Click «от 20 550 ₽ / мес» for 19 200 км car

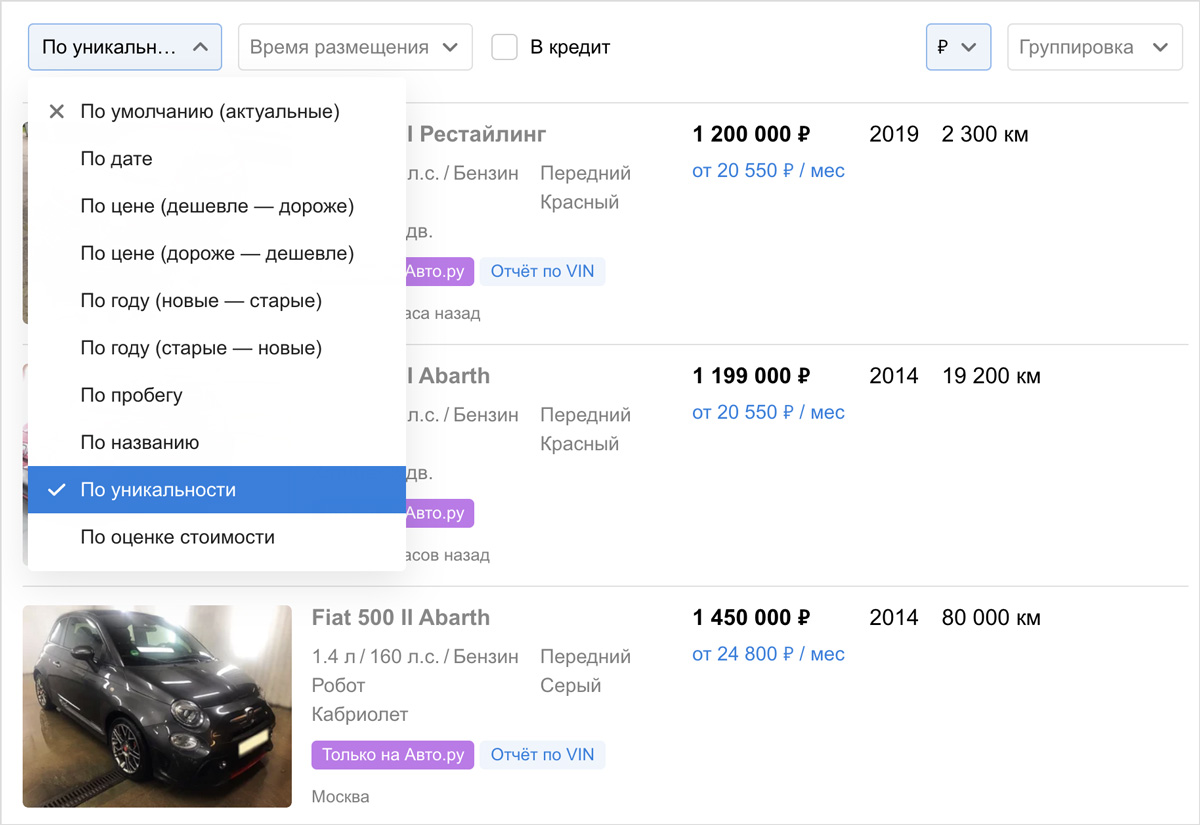768,413
